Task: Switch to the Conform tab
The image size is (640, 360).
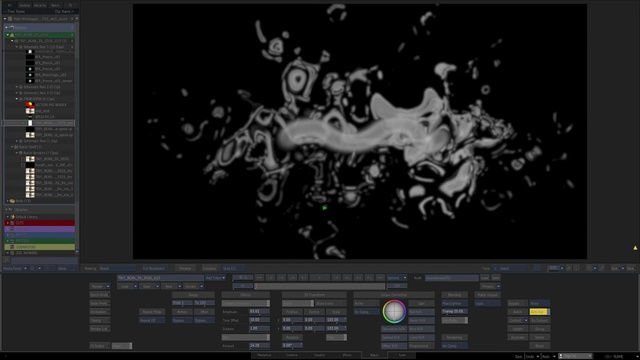Action: [x=292, y=355]
